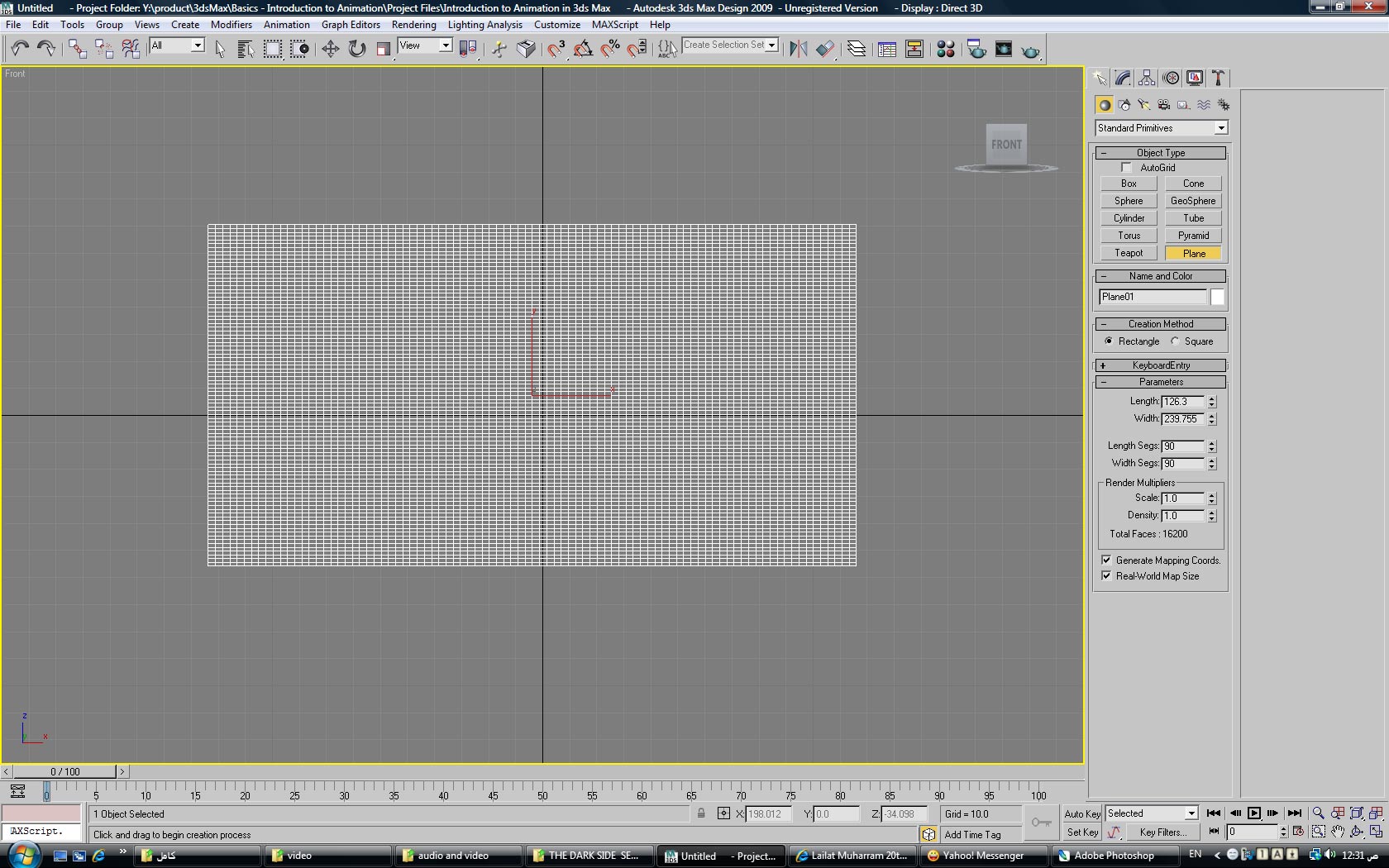The image size is (1389, 868).
Task: Open the Material Editor spheres icon
Action: (946, 50)
